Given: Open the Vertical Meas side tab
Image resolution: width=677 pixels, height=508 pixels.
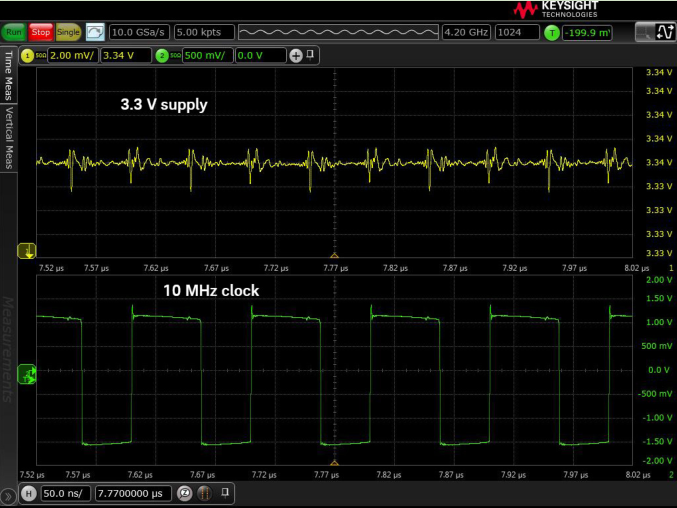Looking at the screenshot, I should click(8, 138).
